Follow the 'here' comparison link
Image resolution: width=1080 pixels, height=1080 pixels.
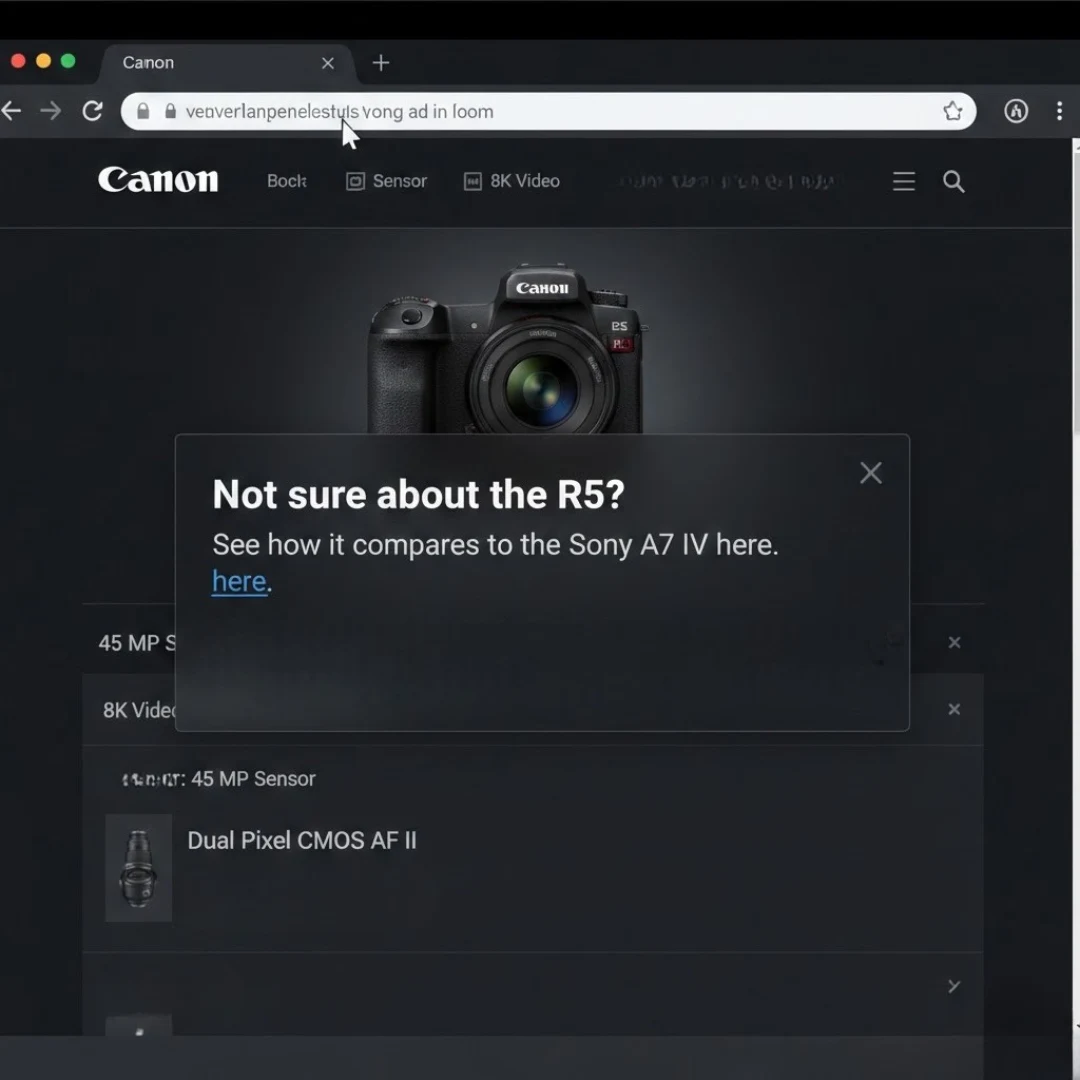pyautogui.click(x=239, y=581)
